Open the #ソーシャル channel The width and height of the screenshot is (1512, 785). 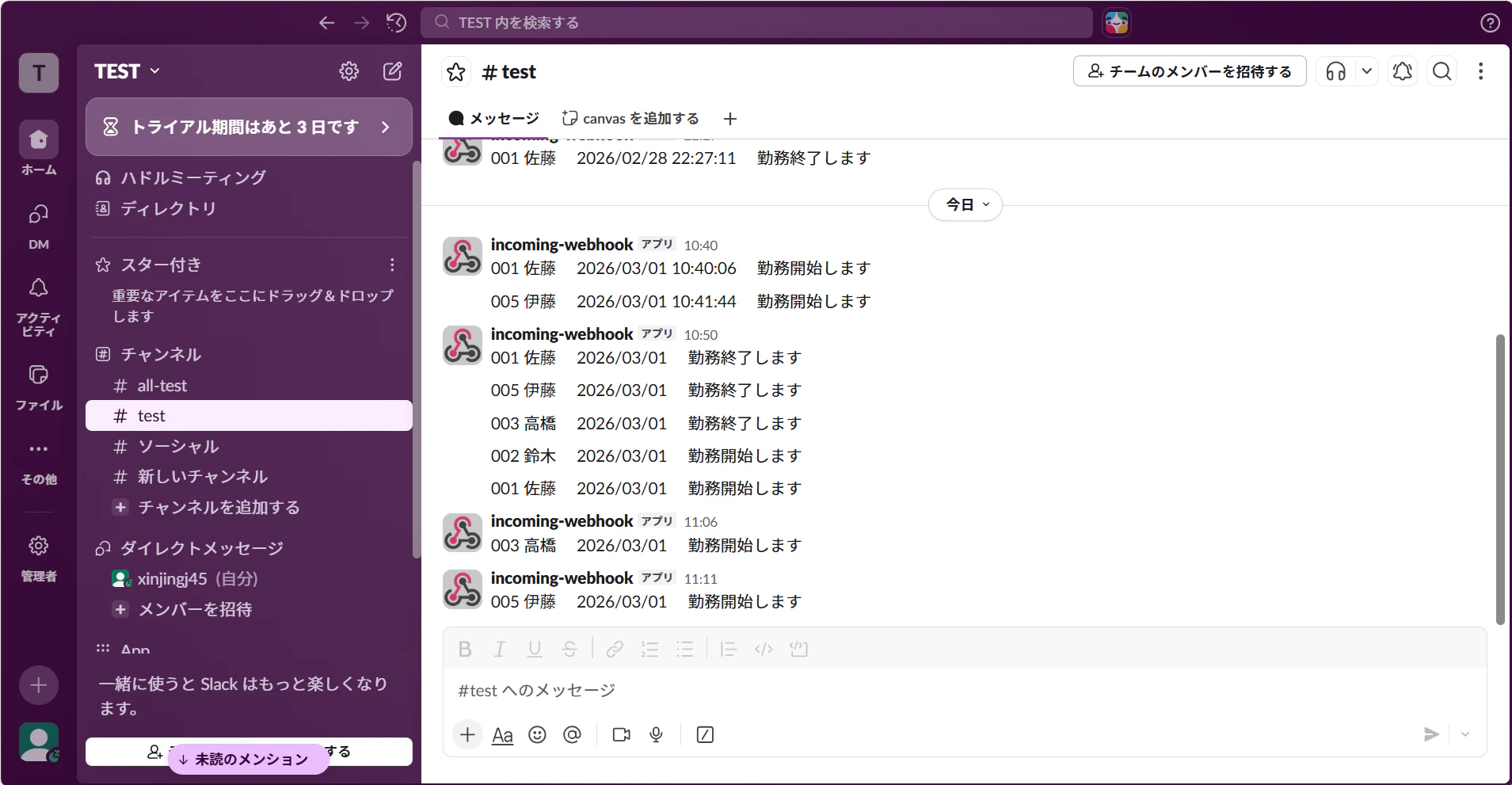(249, 447)
